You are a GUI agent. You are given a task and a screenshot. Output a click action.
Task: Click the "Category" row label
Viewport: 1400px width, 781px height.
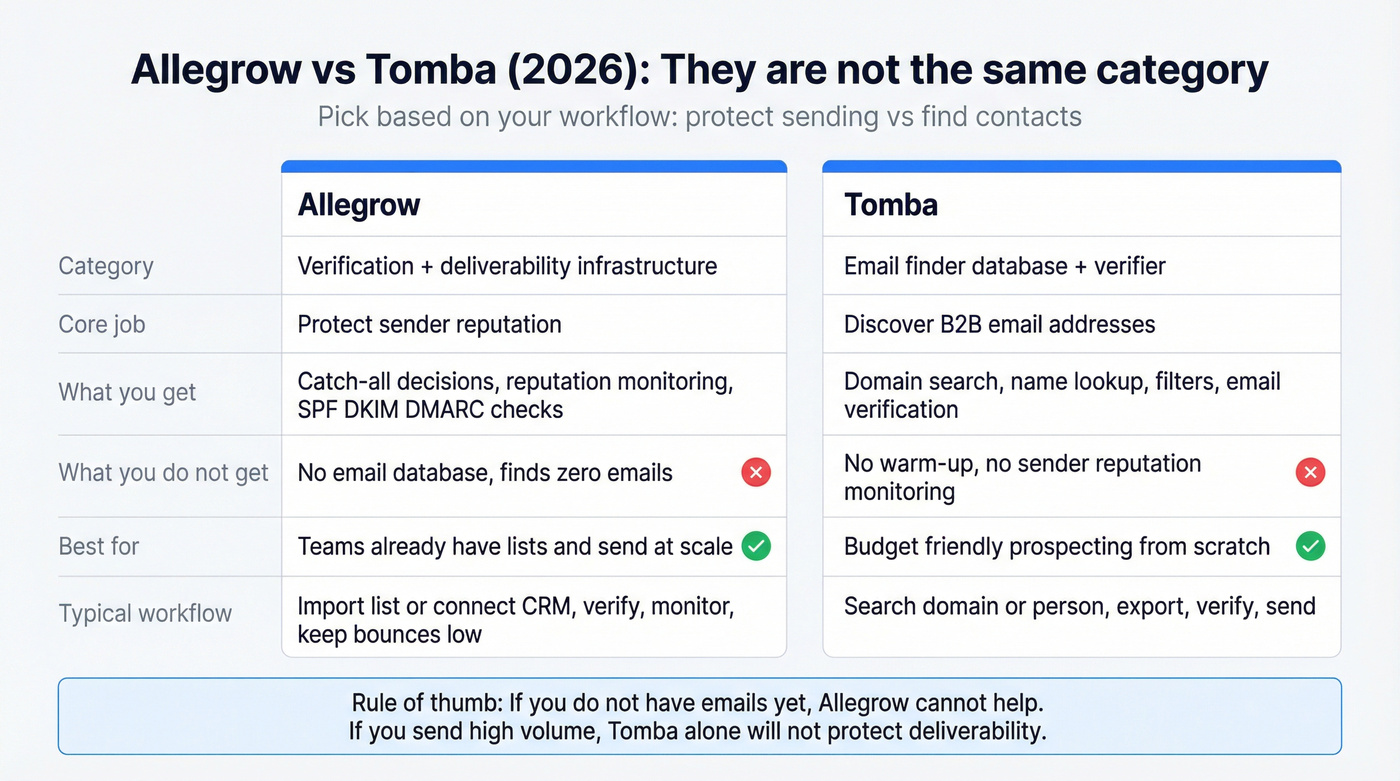[x=106, y=266]
